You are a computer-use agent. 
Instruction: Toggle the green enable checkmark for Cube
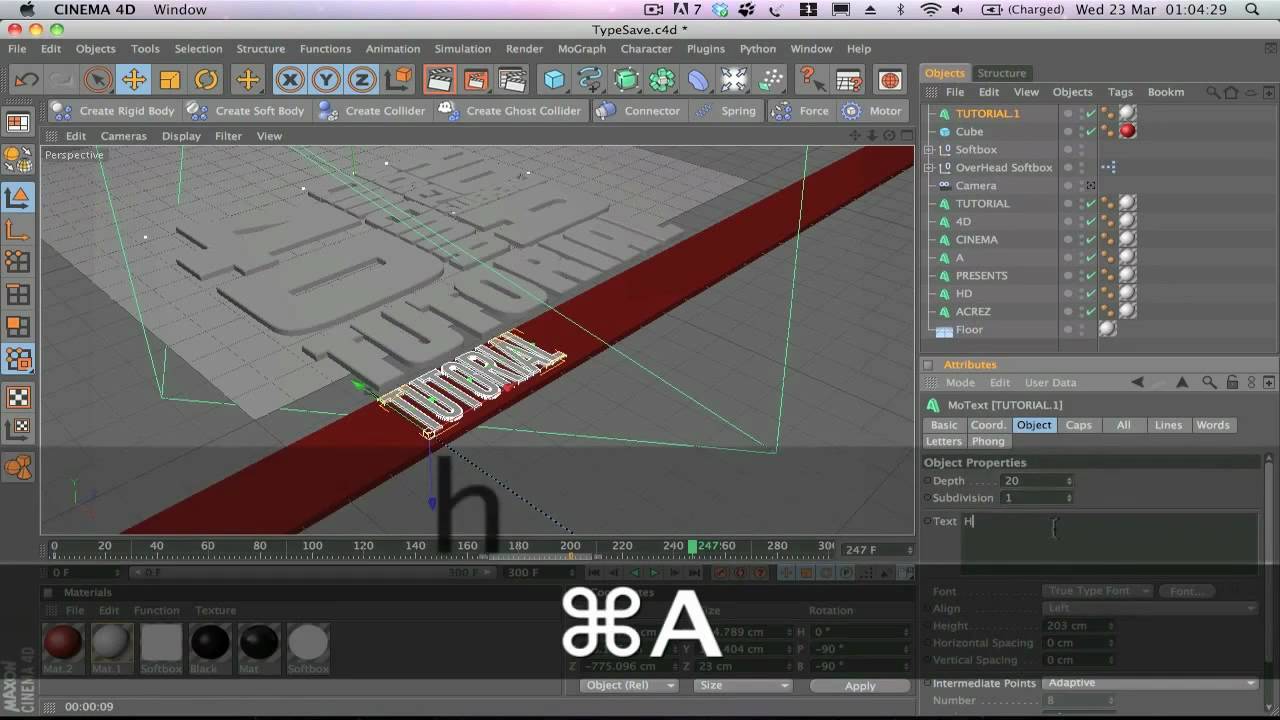1091,131
